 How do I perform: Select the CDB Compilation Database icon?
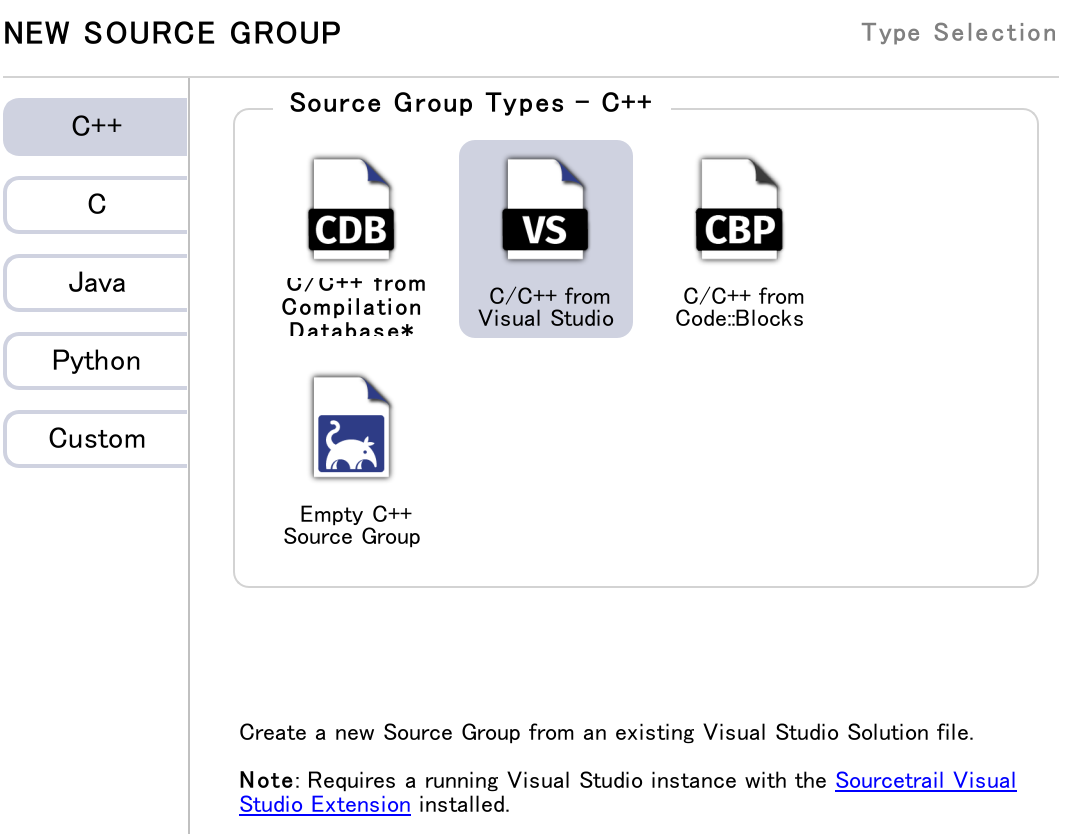pos(351,209)
